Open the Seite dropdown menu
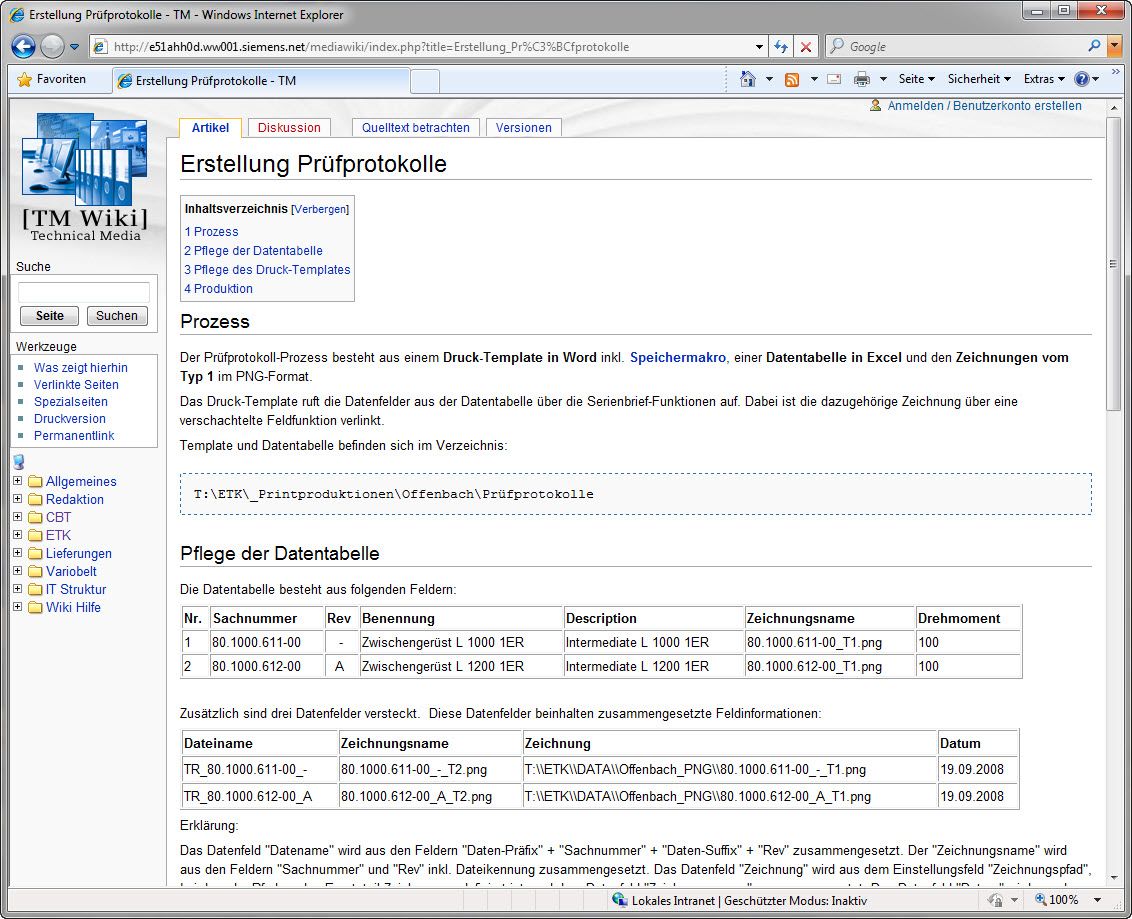 pyautogui.click(x=916, y=79)
